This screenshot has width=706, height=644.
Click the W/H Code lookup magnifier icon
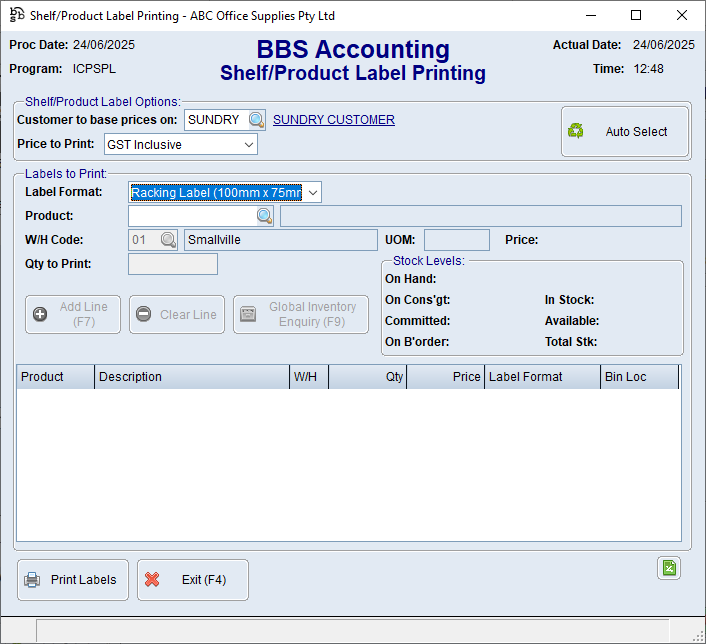pyautogui.click(x=168, y=240)
